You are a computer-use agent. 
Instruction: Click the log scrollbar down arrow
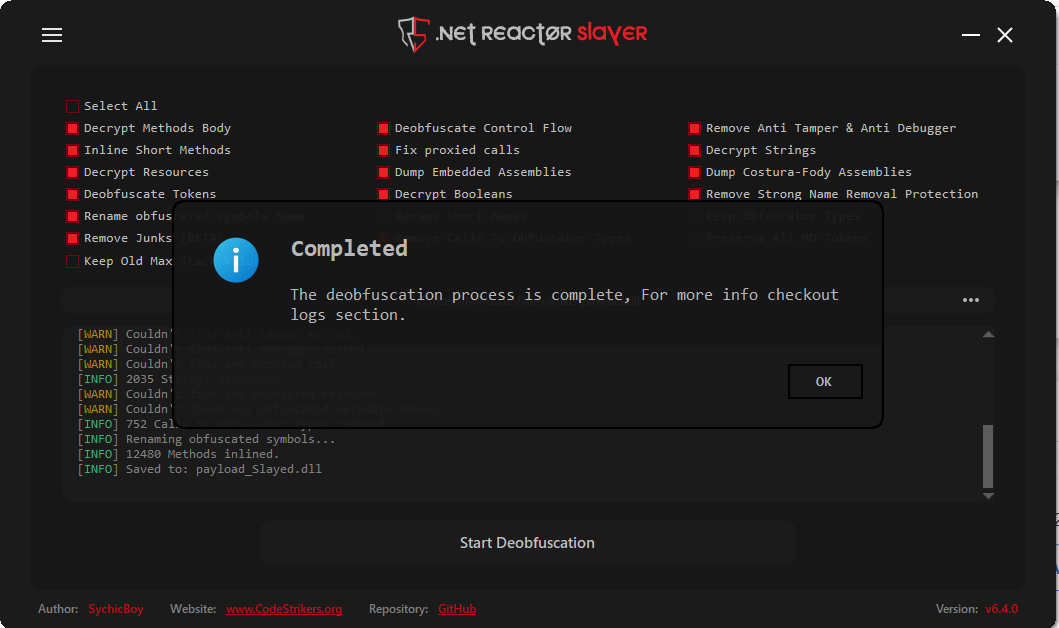[x=988, y=495]
